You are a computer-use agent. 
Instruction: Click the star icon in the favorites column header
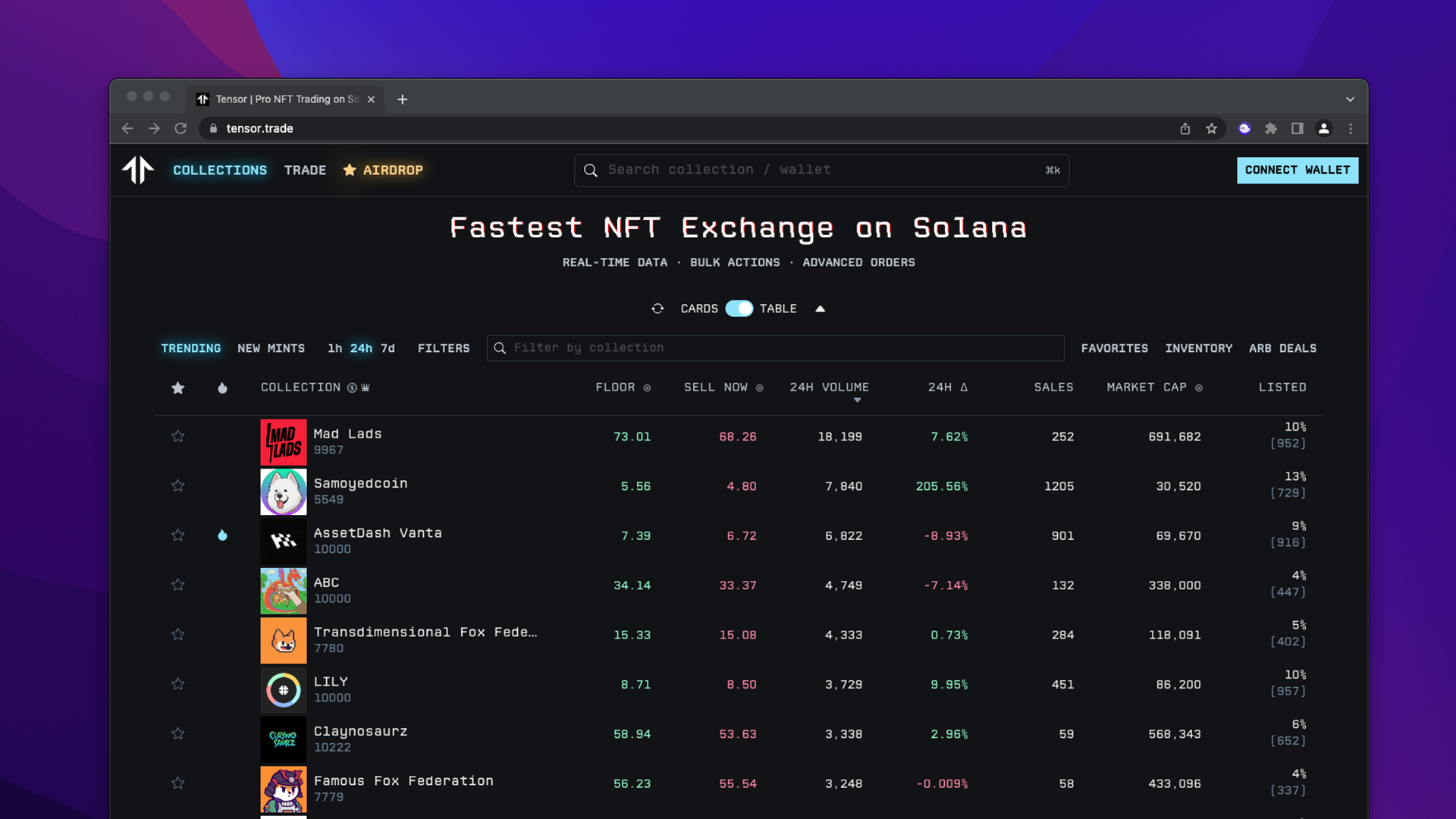click(x=177, y=388)
